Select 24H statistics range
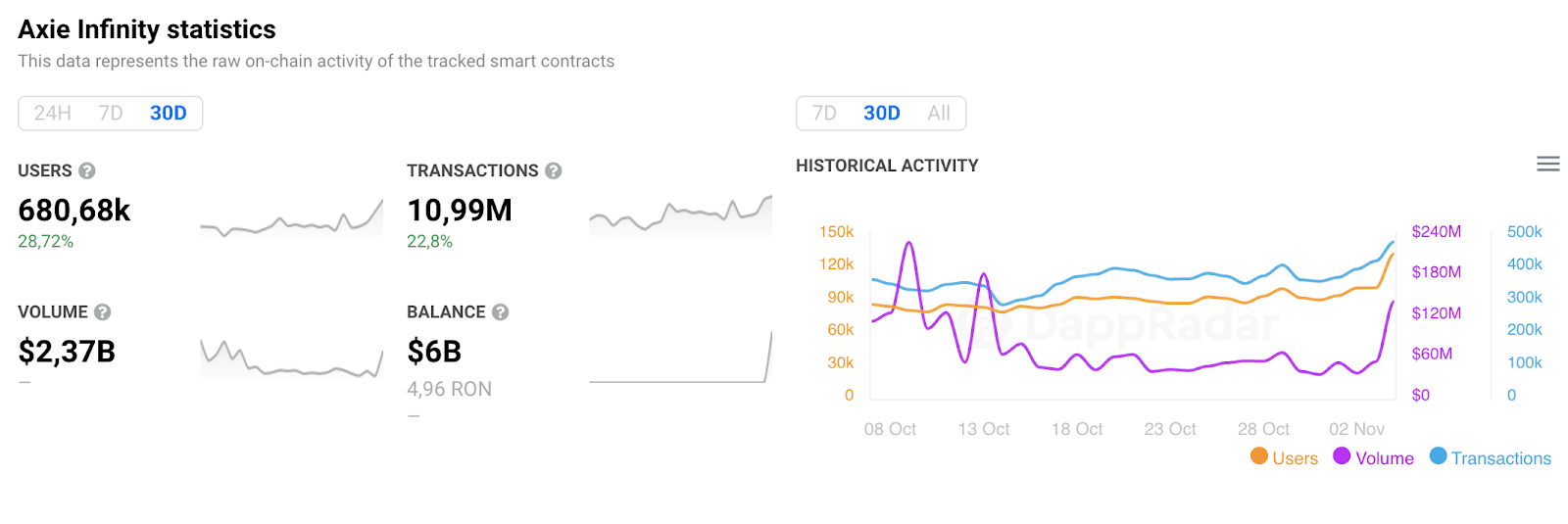 click(53, 114)
